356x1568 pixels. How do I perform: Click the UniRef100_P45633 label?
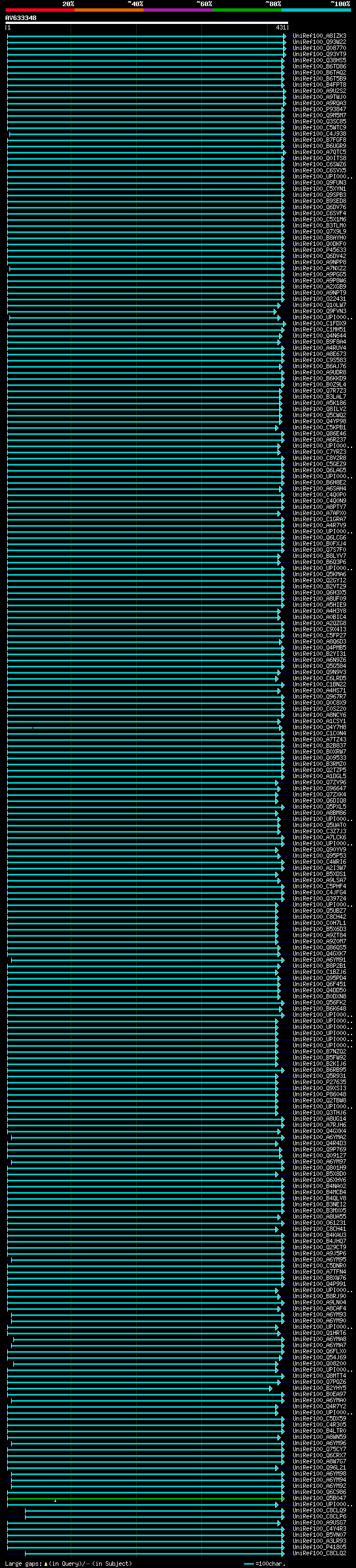click(319, 250)
